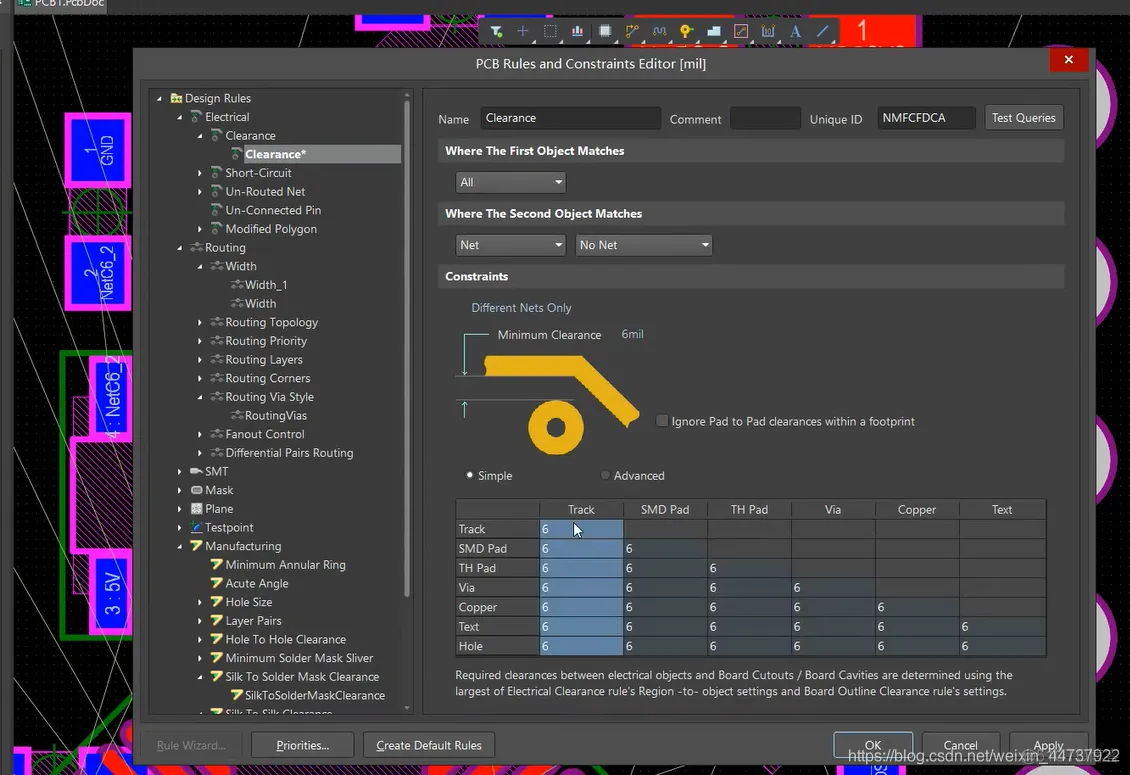Click the Testpoint category icon
1130x775 pixels.
[196, 528]
